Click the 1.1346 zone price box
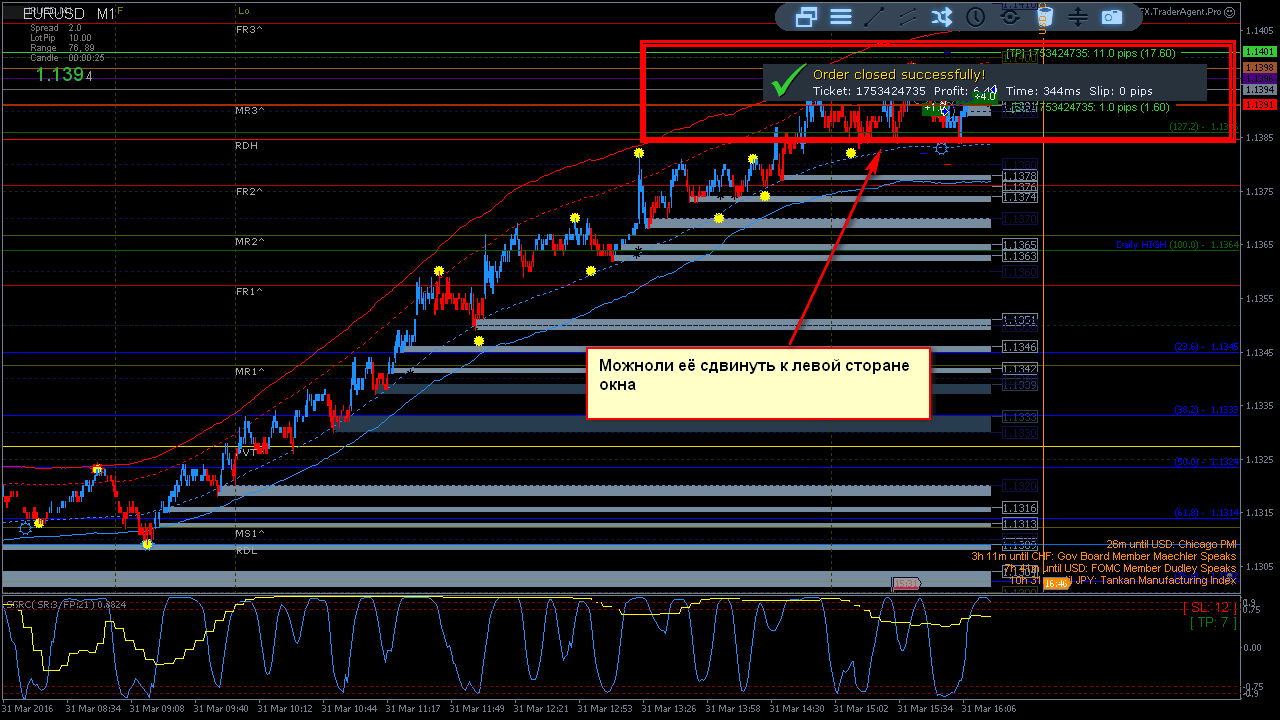The width and height of the screenshot is (1280, 720). 1020,347
